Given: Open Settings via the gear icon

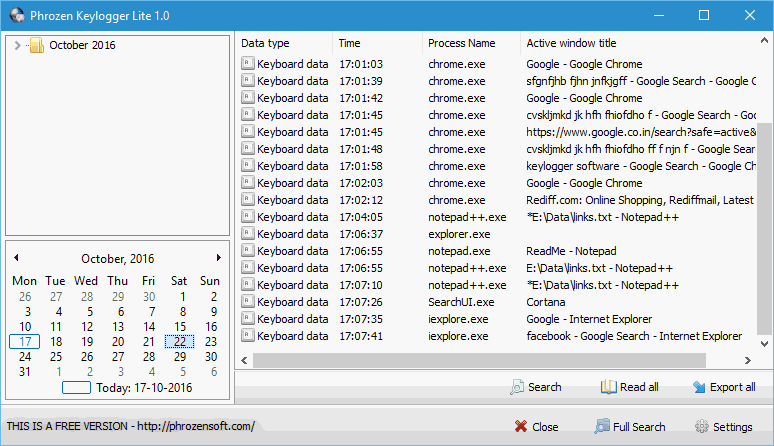Looking at the screenshot, I should 701,426.
